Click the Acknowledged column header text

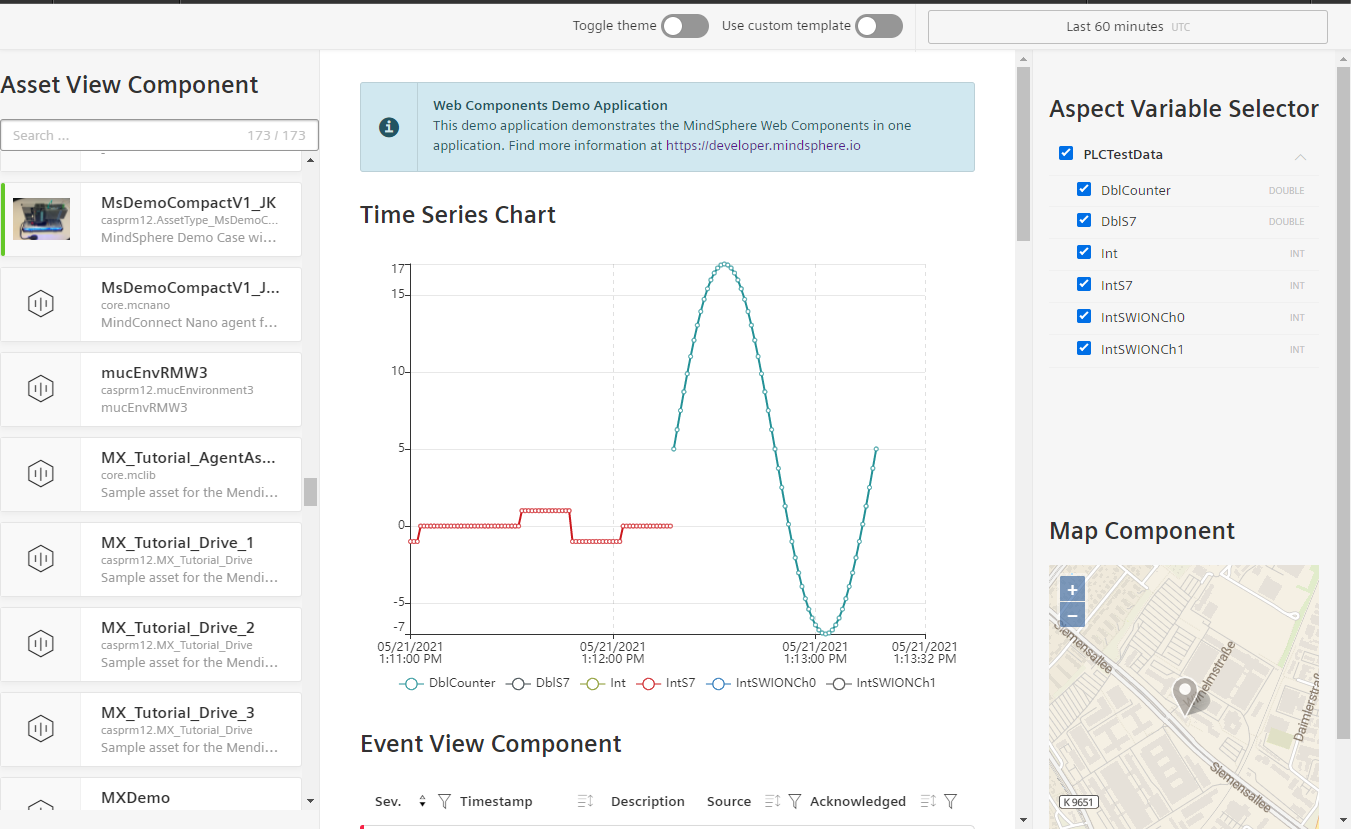[858, 801]
